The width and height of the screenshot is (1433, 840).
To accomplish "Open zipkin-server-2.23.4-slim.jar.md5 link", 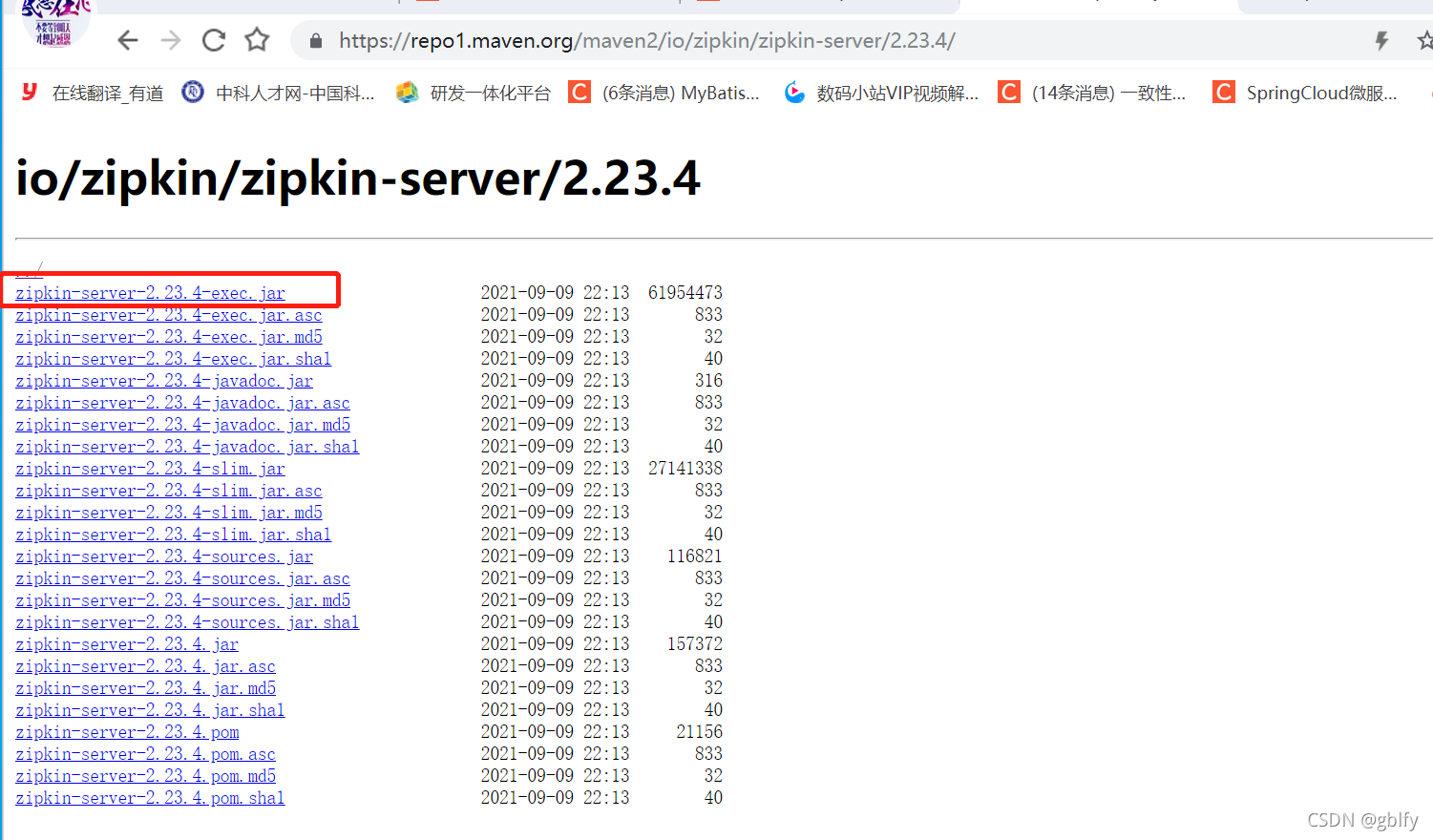I will (x=169, y=513).
